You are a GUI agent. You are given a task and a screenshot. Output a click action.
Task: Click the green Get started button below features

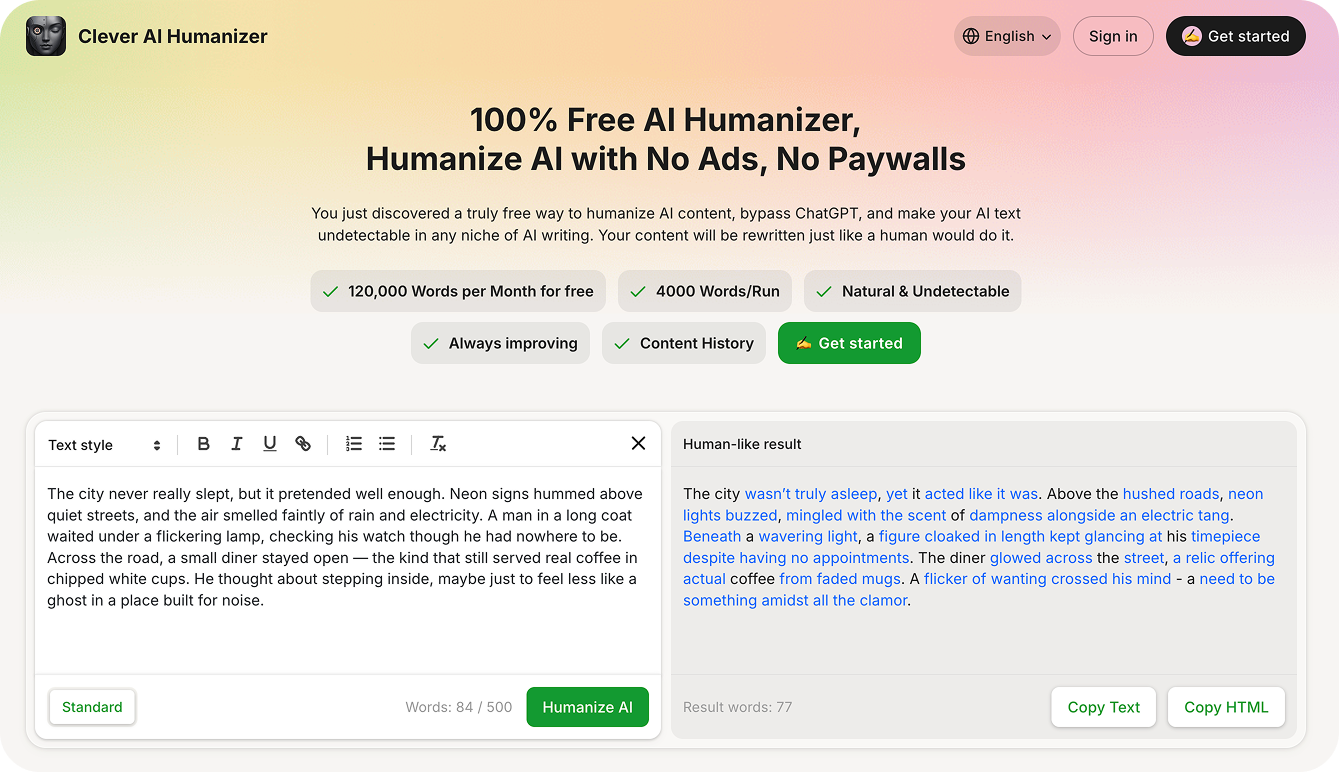(x=849, y=343)
